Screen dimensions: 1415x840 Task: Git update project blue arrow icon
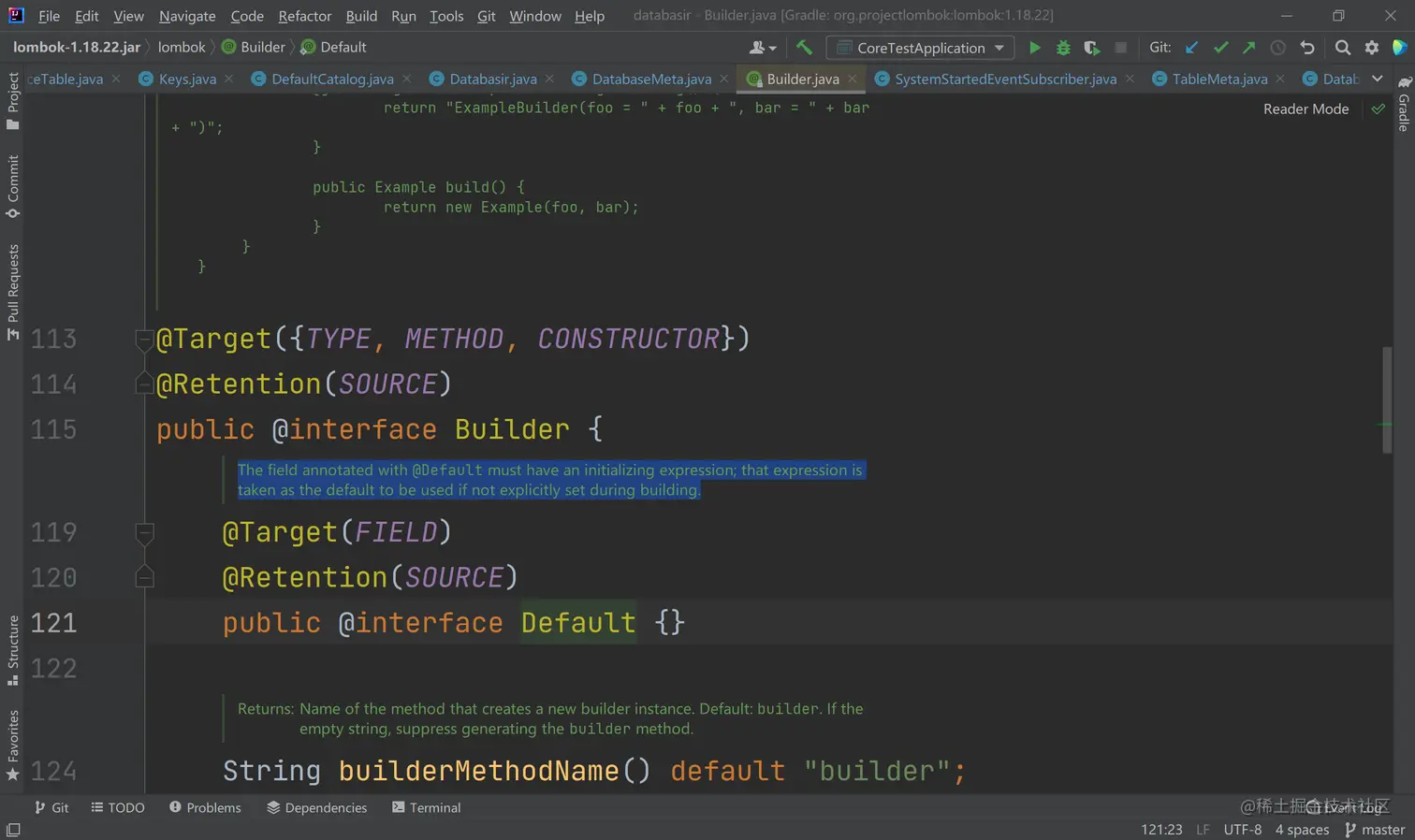point(1191,48)
